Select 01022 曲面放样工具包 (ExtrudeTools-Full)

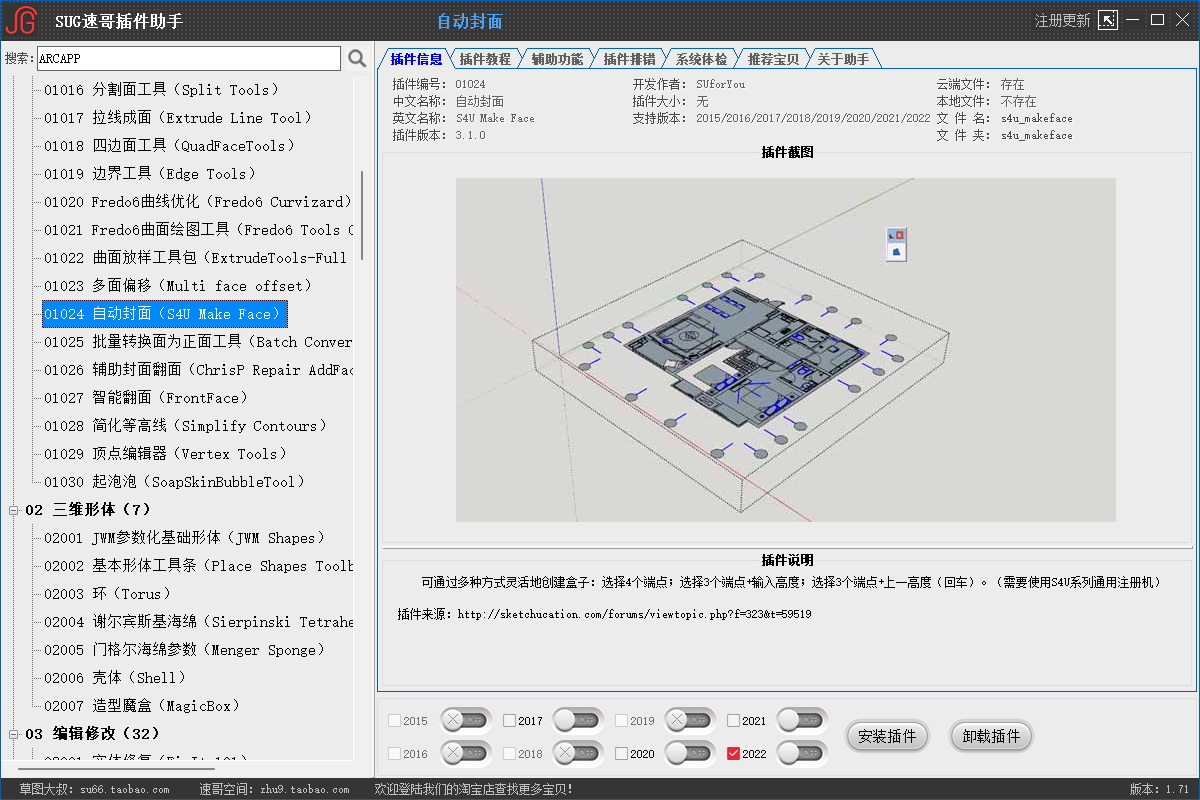tap(198, 258)
